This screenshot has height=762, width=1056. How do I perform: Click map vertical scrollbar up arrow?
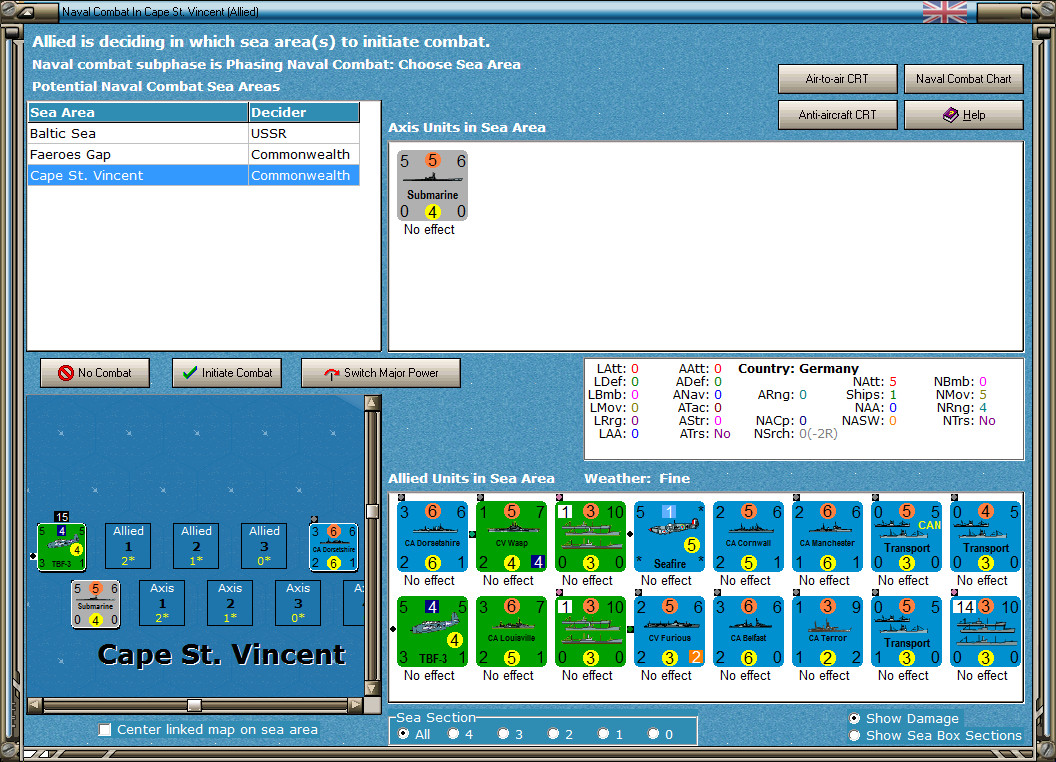click(372, 403)
